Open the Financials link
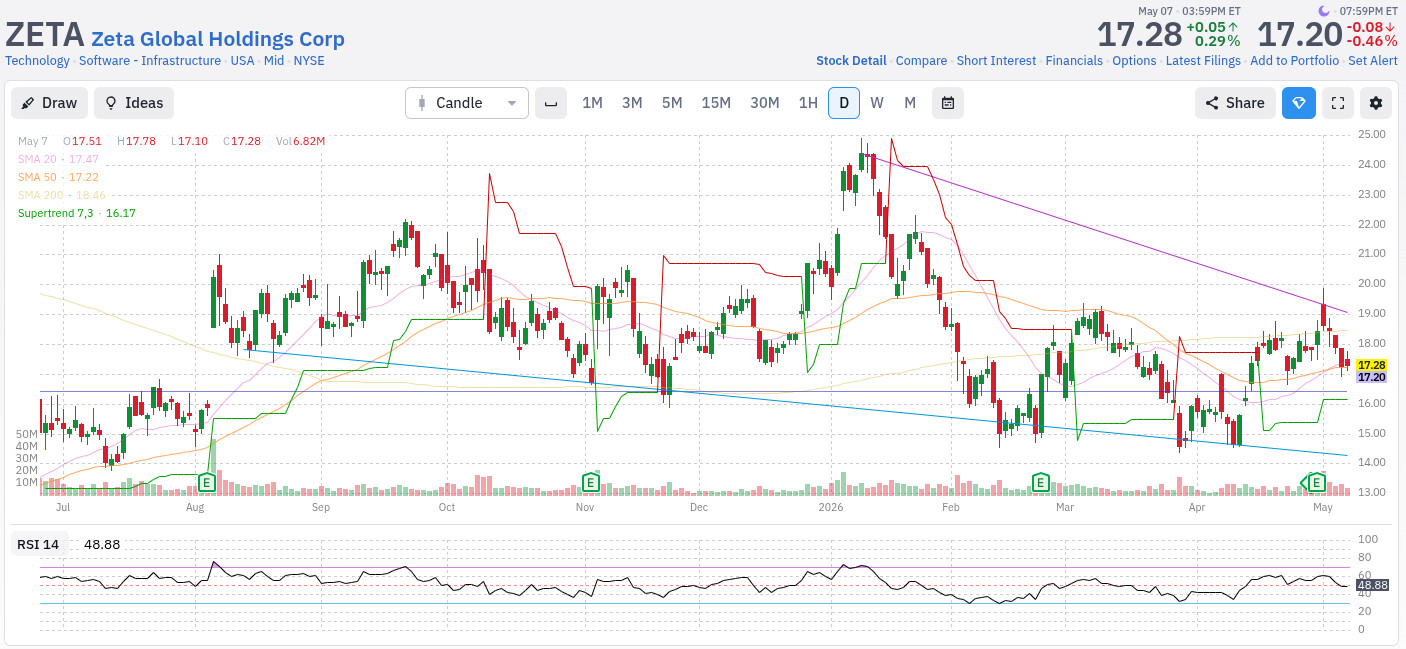Screen dimensions: 1406x649 [x=1074, y=61]
